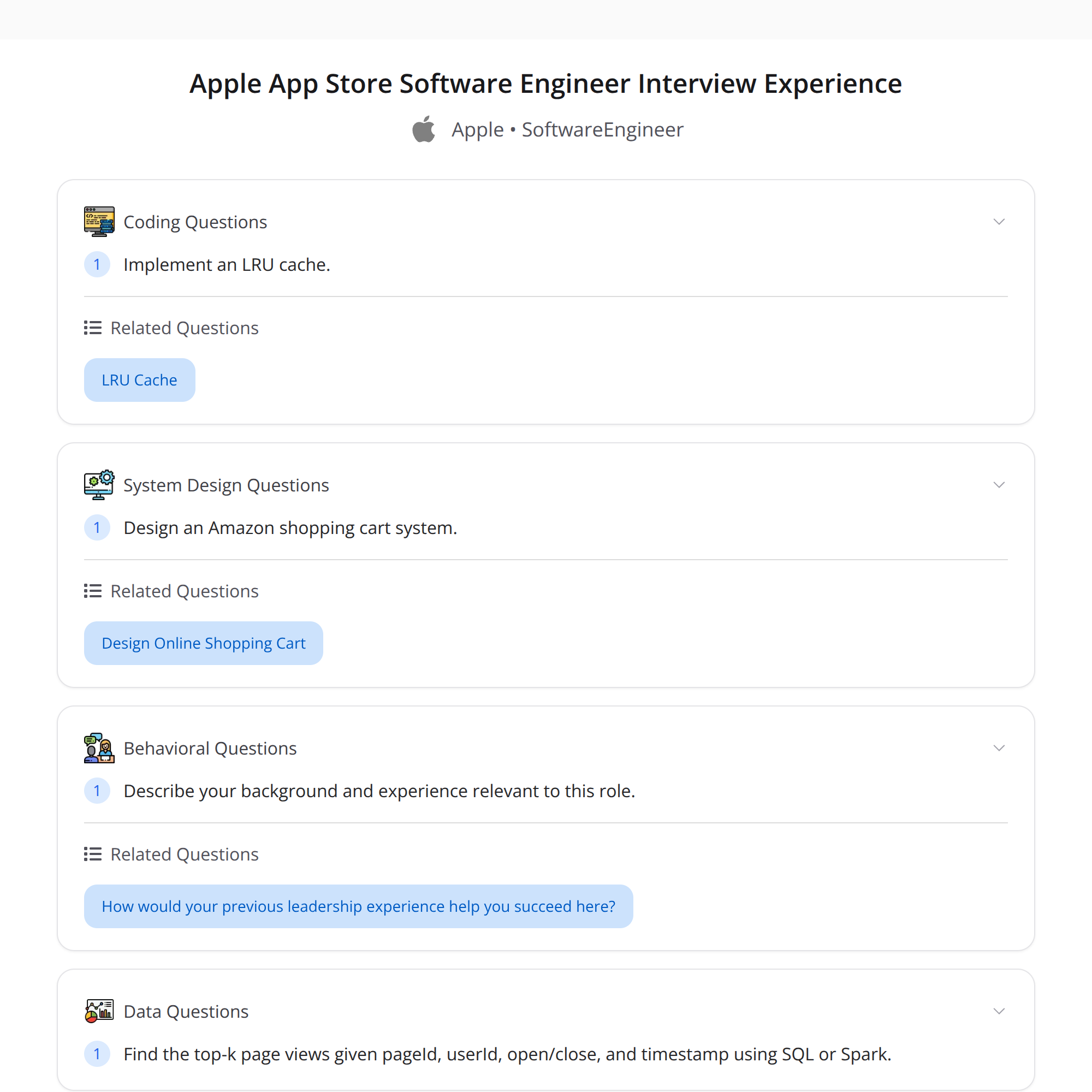Collapse the Data Questions chevron

click(999, 1011)
